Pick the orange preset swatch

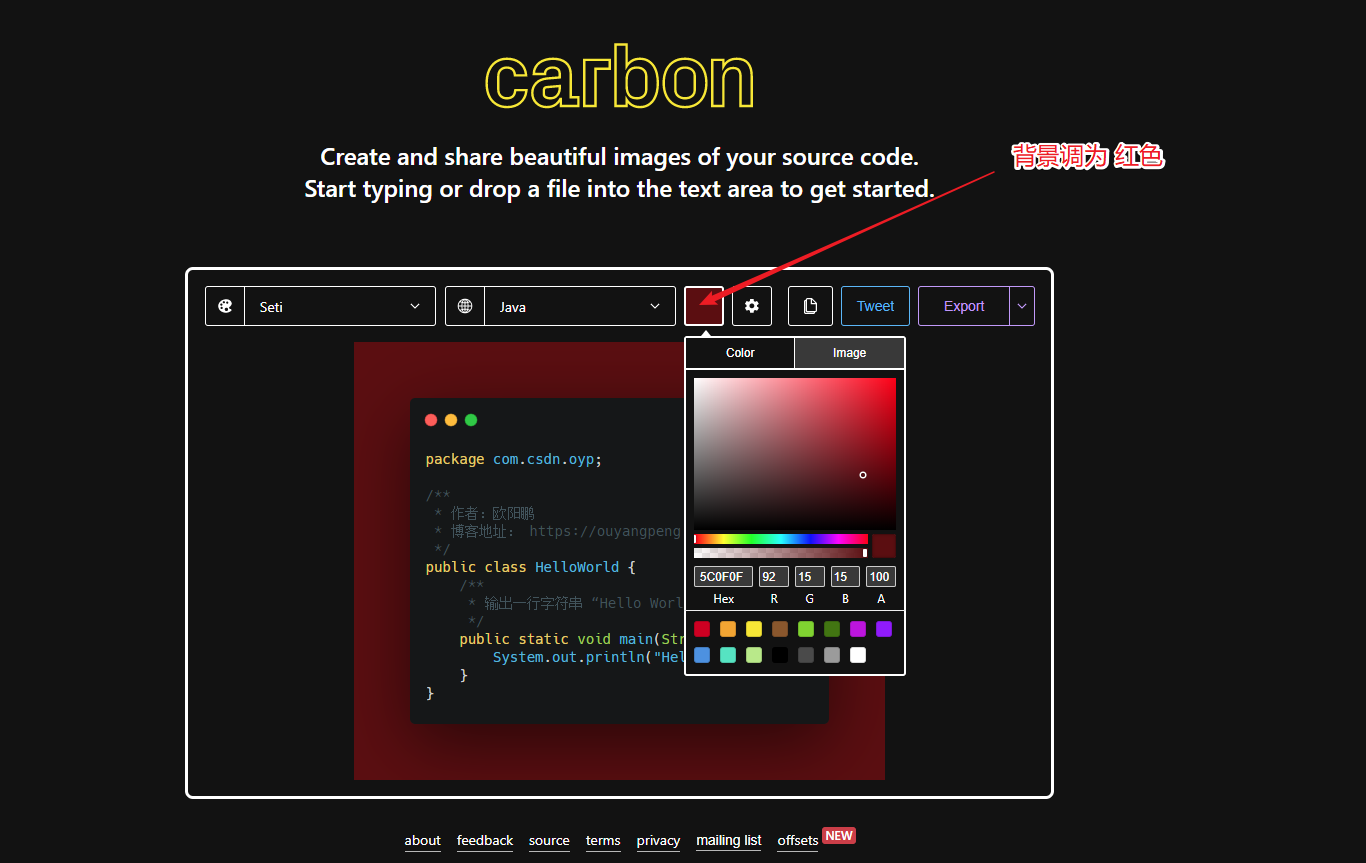728,629
